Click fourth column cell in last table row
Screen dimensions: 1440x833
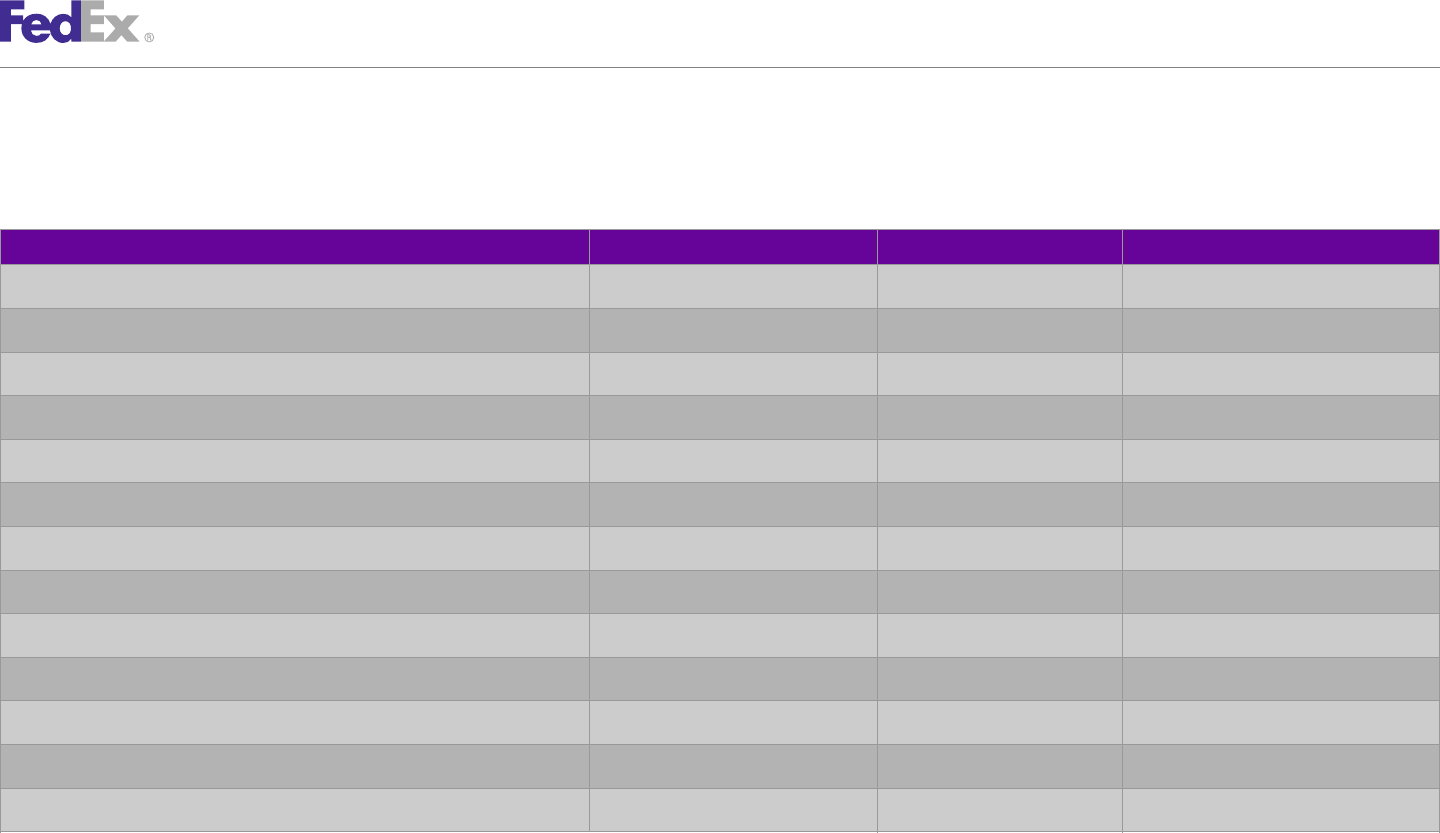click(x=1281, y=810)
